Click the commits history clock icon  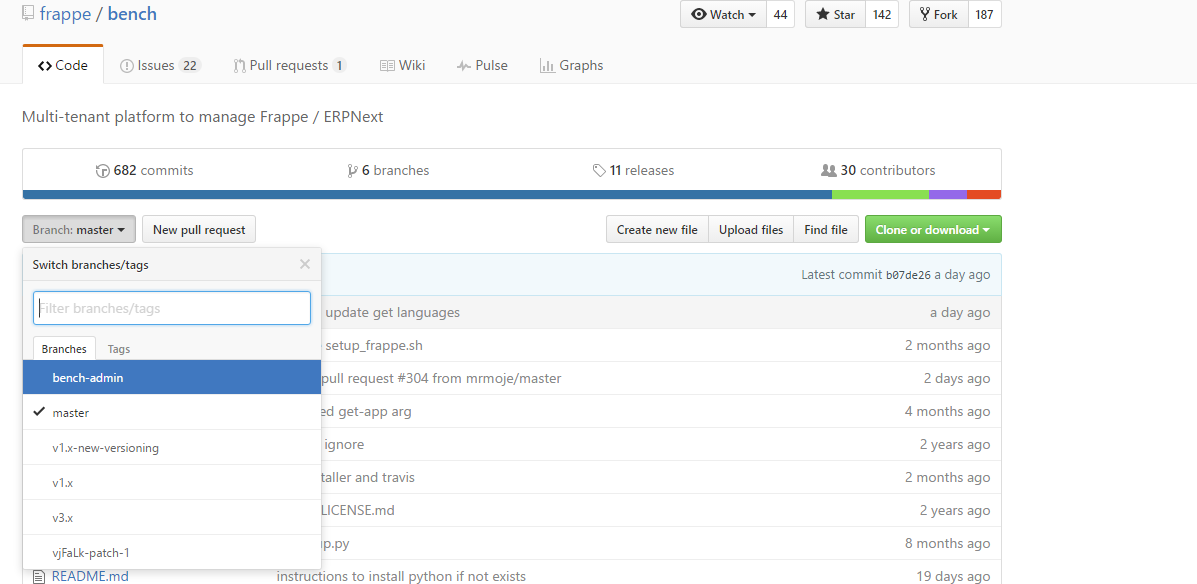click(103, 170)
